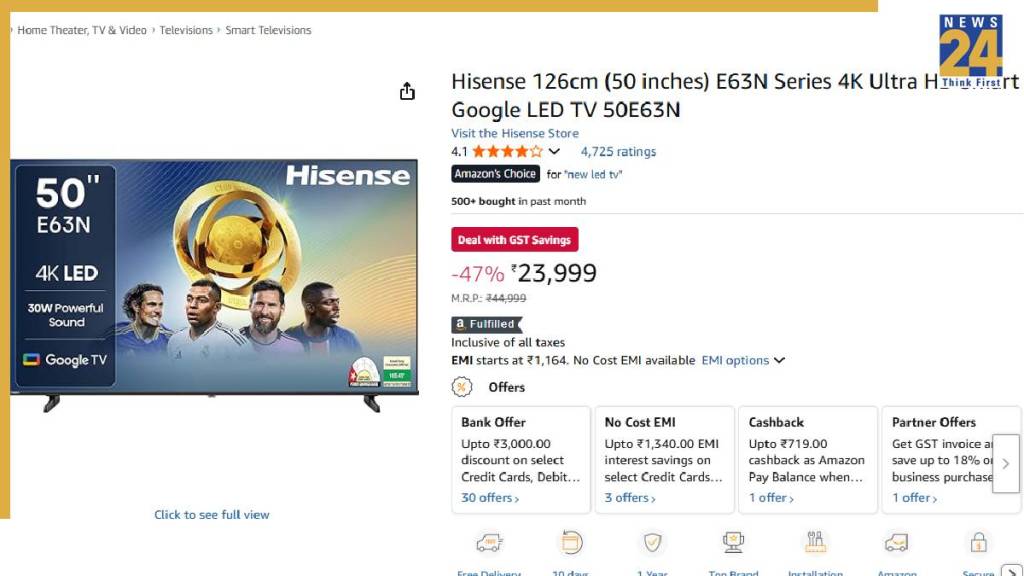The image size is (1024, 576).
Task: View 30 offers under Bank Offer
Action: pyautogui.click(x=489, y=498)
